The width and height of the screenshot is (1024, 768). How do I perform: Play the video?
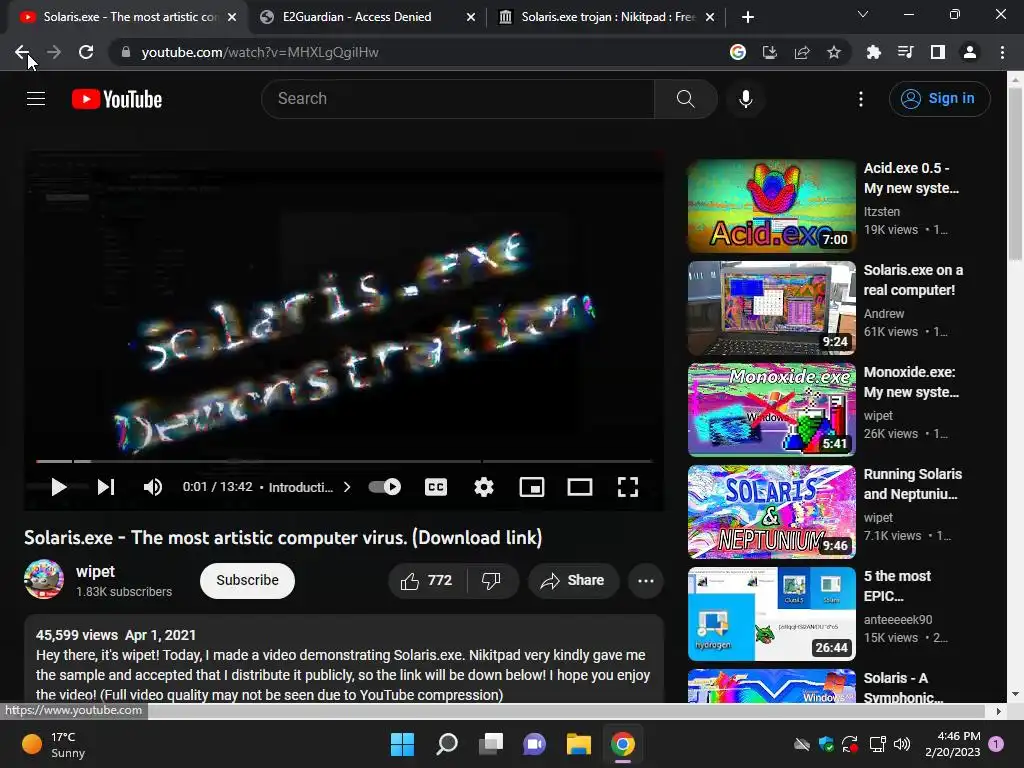coord(59,487)
